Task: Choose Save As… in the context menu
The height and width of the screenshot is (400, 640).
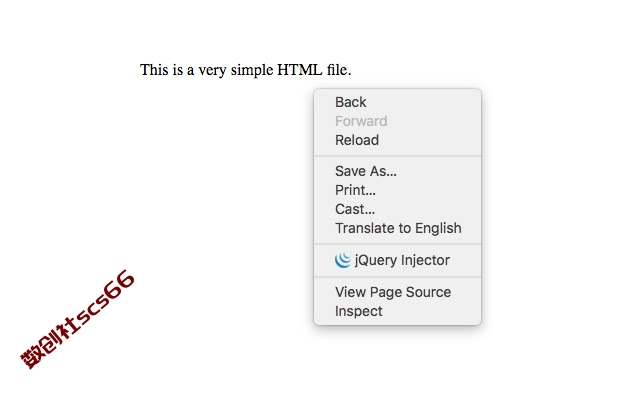Action: tap(397, 171)
